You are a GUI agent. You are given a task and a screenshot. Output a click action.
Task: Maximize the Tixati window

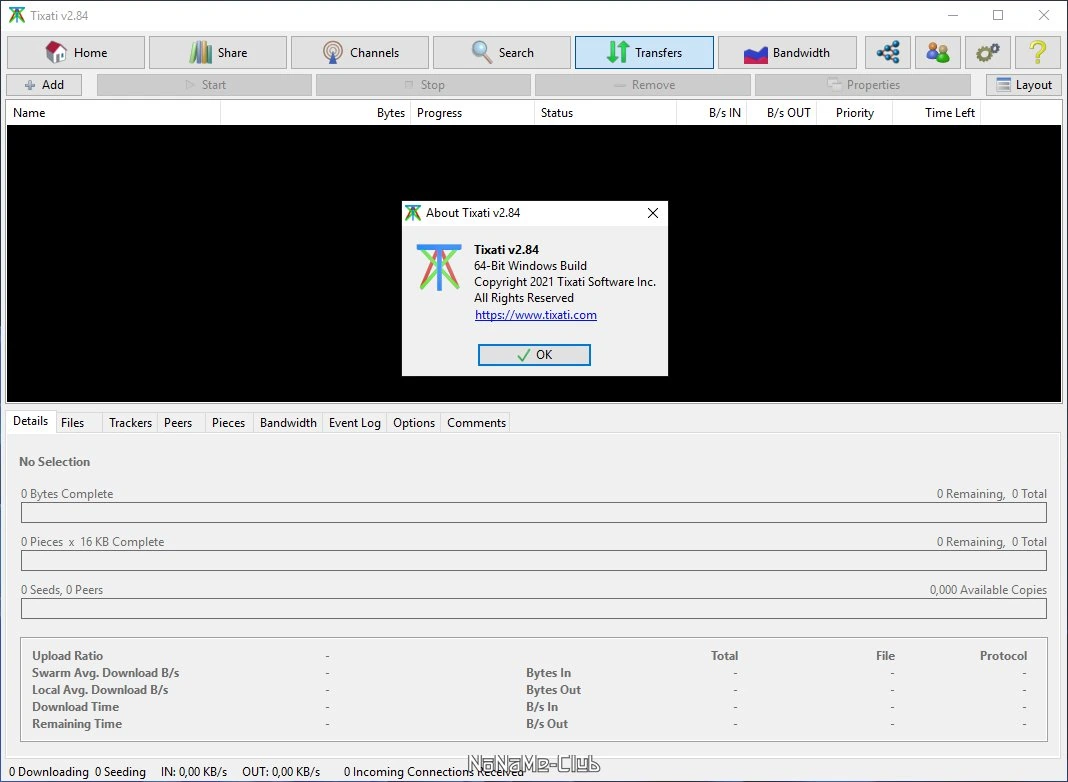pyautogui.click(x=998, y=15)
